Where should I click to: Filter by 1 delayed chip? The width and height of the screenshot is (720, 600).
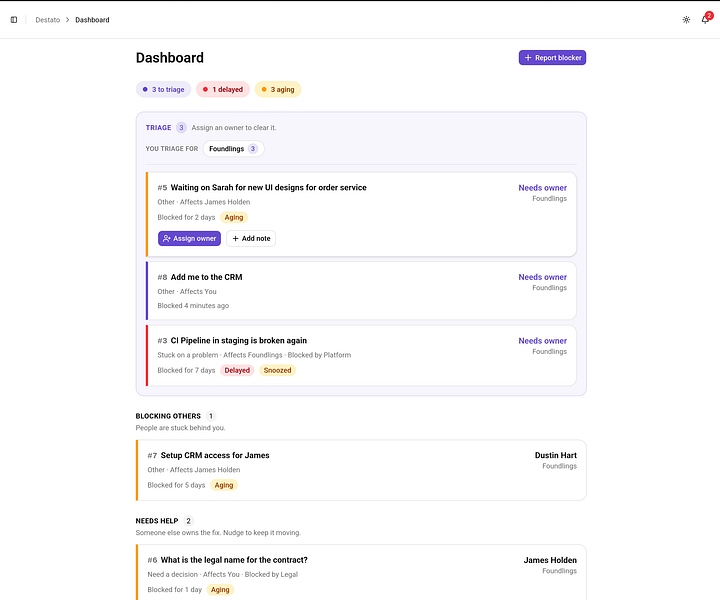(223, 90)
